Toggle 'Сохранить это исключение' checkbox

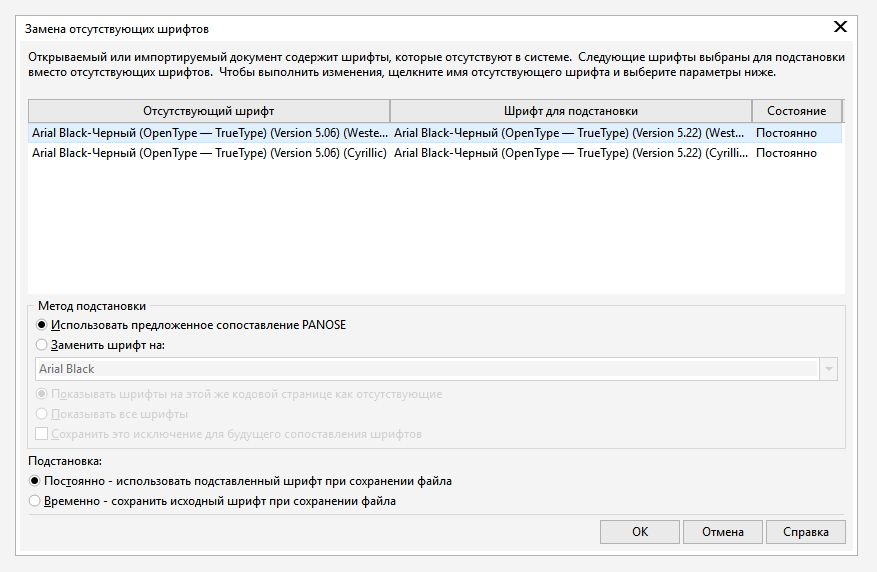point(42,434)
